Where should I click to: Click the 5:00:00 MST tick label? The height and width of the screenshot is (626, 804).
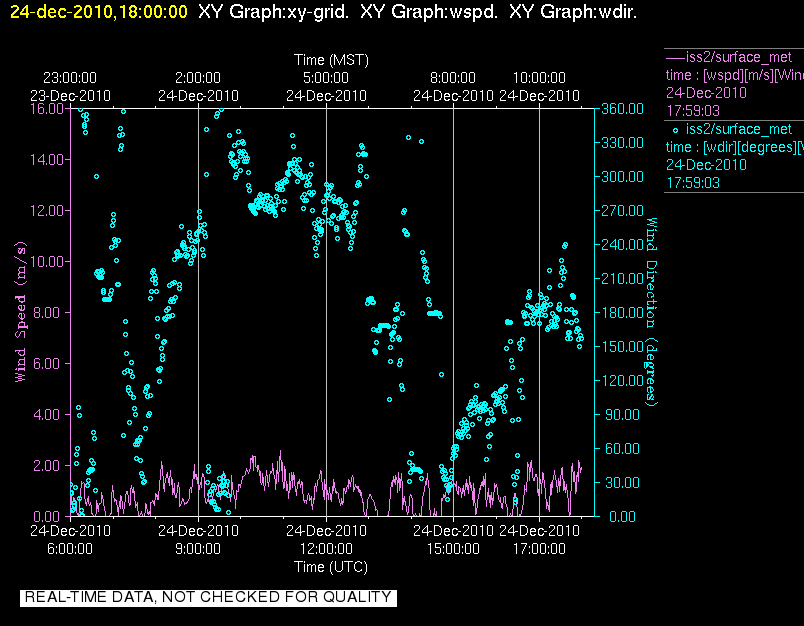327,77
